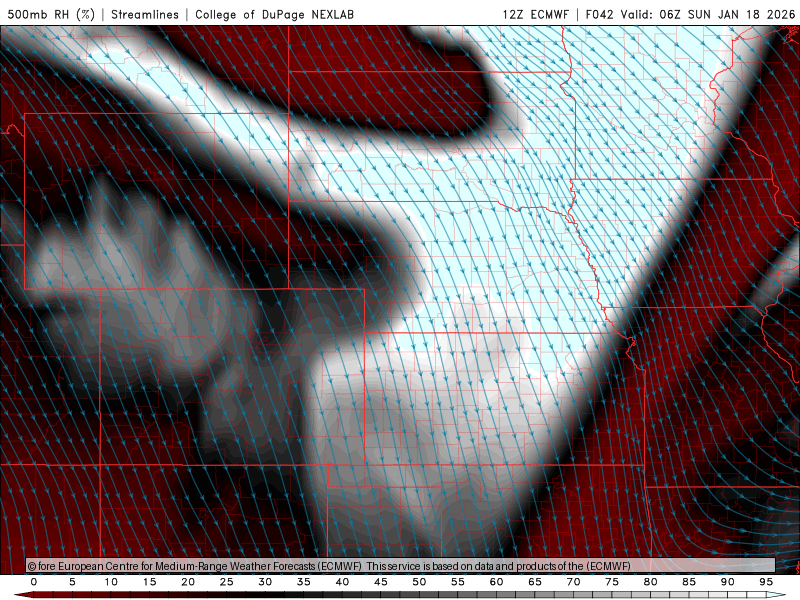Click the colorbar label "70"

[x=573, y=582]
